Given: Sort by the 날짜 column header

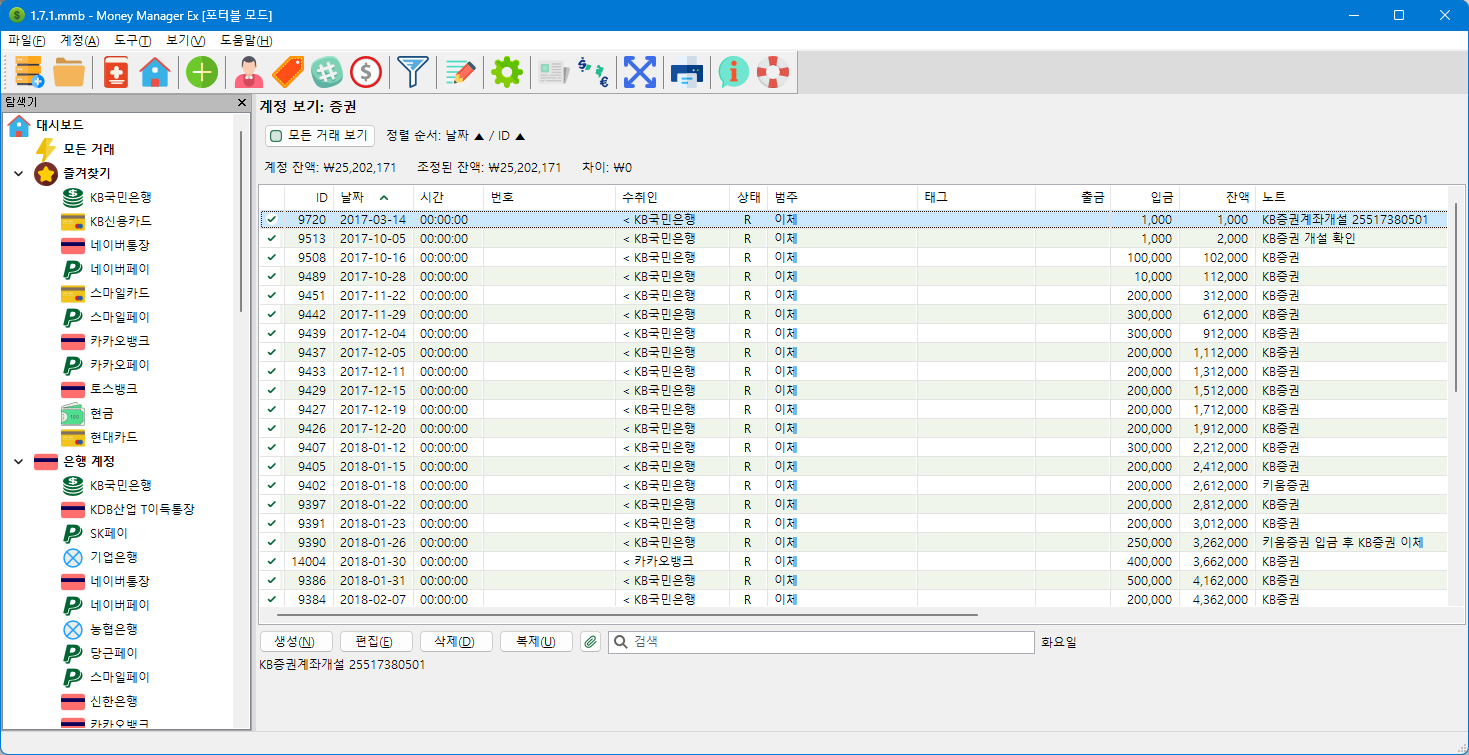Looking at the screenshot, I should [x=373, y=197].
